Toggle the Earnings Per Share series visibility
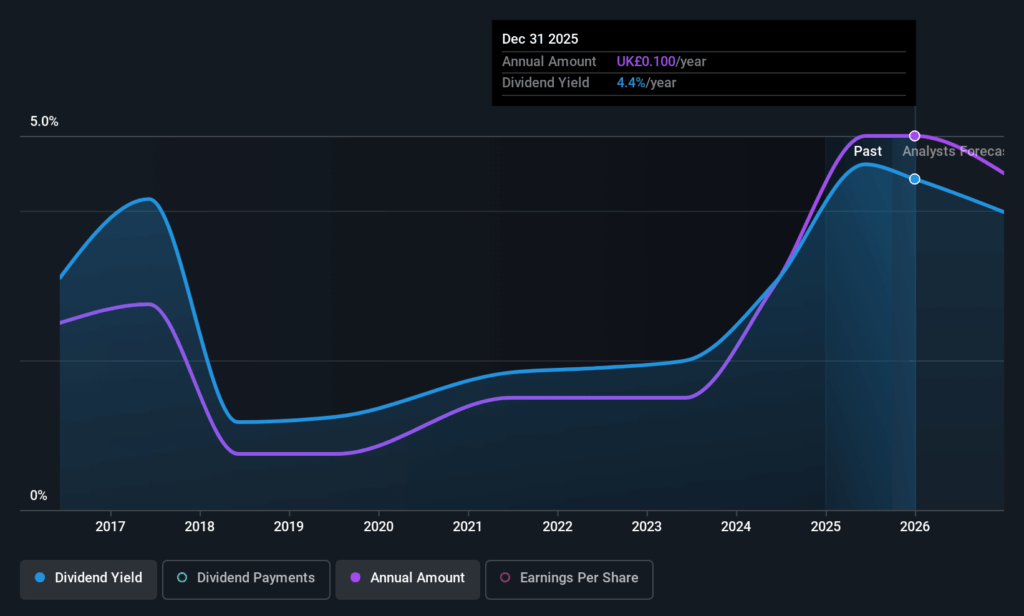This screenshot has height=616, width=1024. [569, 579]
